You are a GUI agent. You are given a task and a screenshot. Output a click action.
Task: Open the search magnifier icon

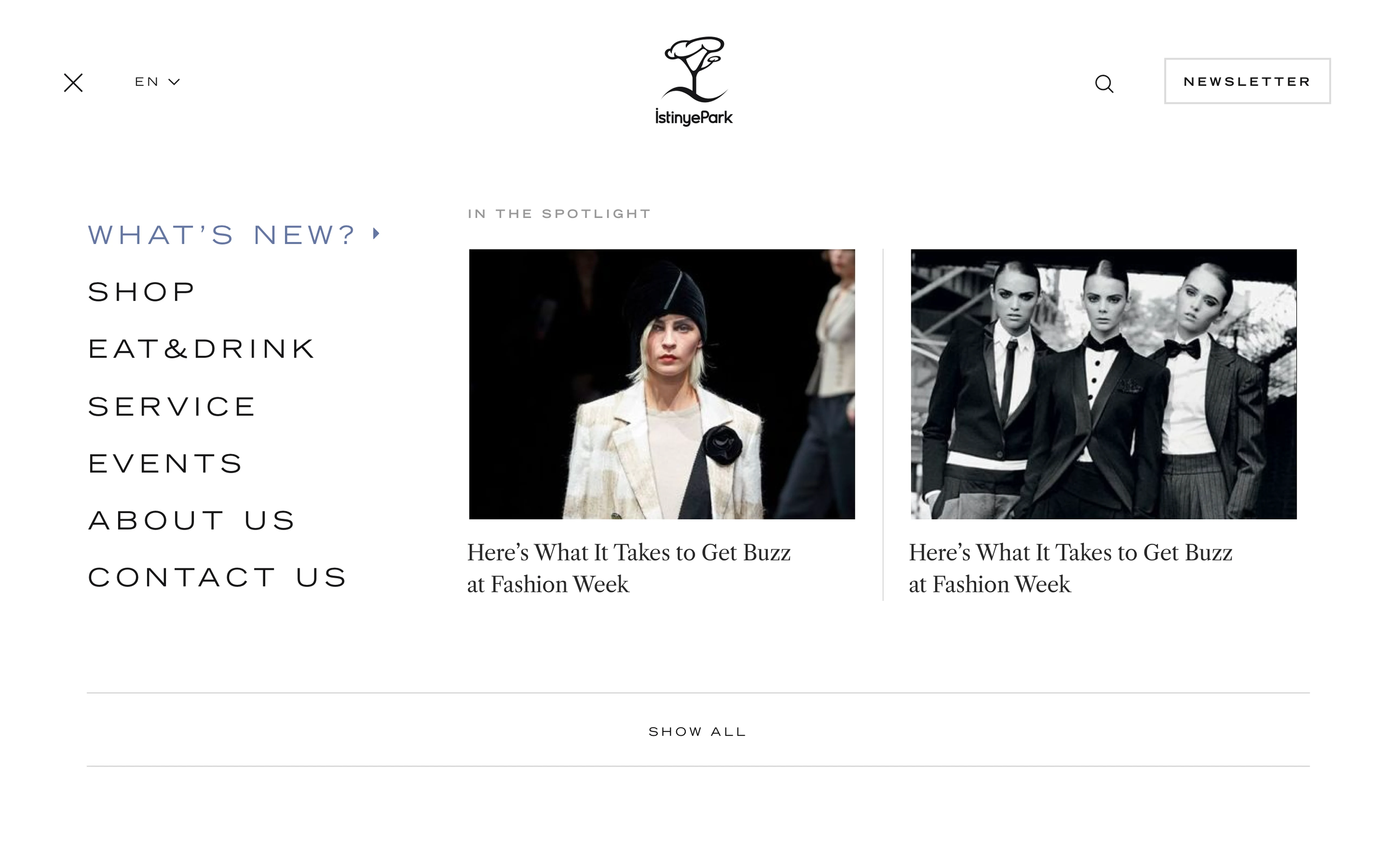1104,84
